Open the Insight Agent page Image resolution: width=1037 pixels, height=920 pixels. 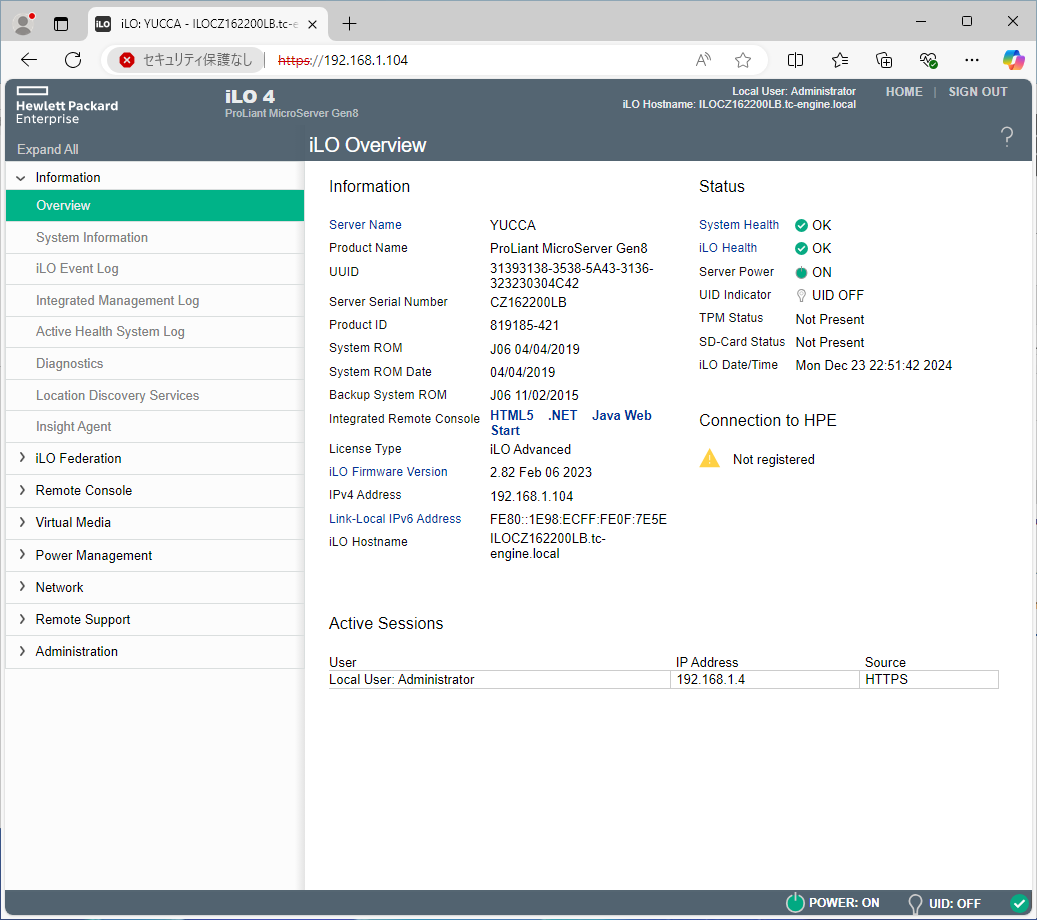(x=155, y=427)
